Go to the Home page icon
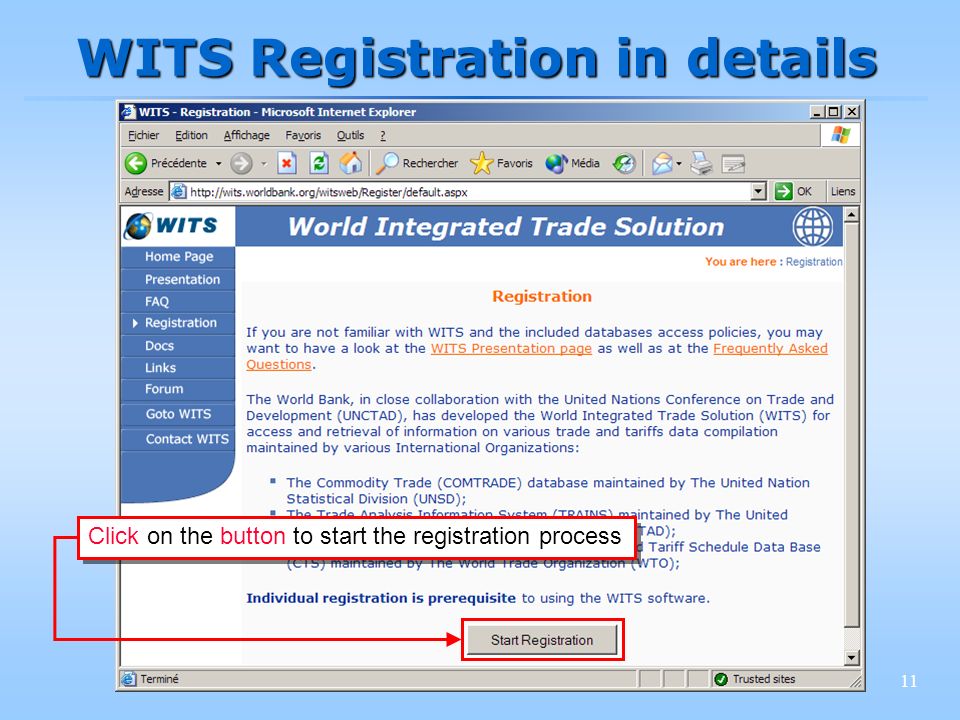The height and width of the screenshot is (720, 960). (350, 163)
